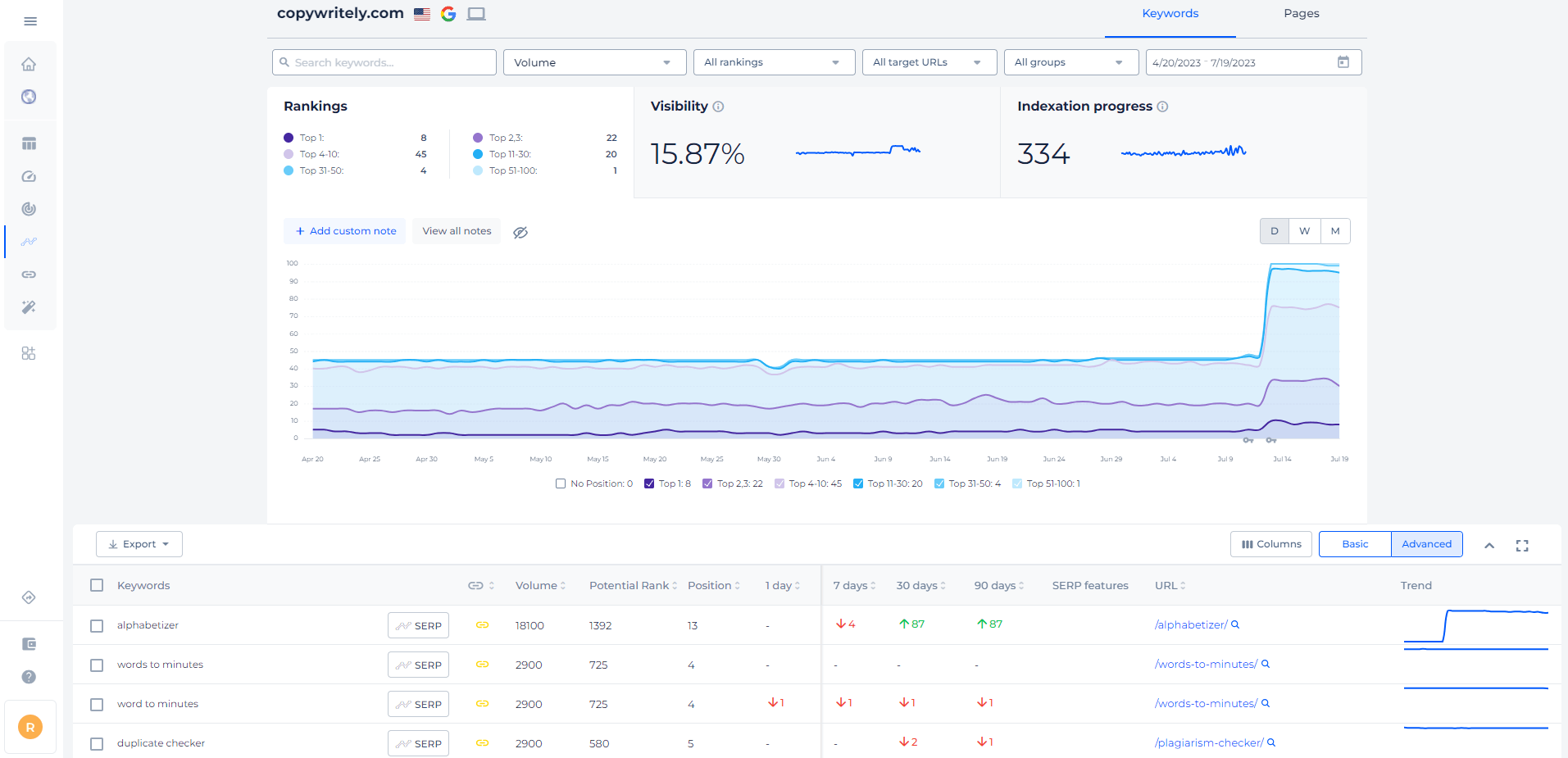
Task: Select all keywords header checkbox
Action: 97,585
